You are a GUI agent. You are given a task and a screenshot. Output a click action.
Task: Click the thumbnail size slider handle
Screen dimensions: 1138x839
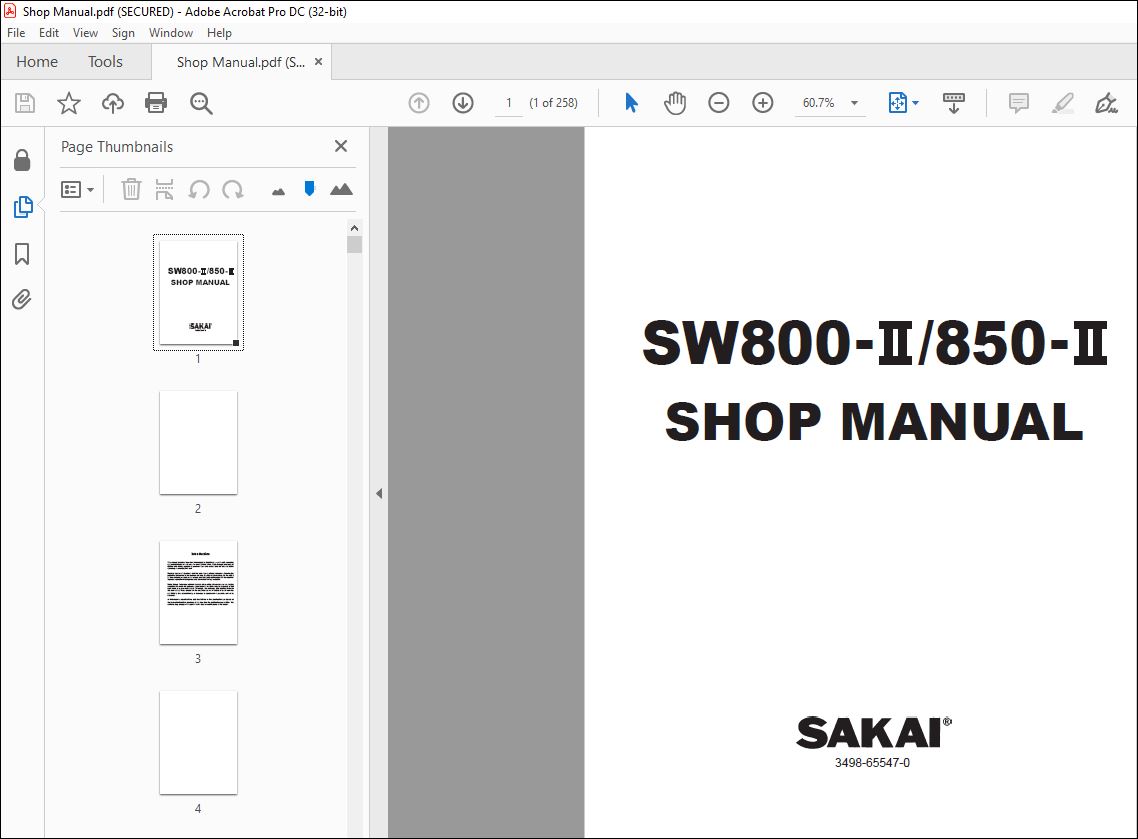point(309,189)
